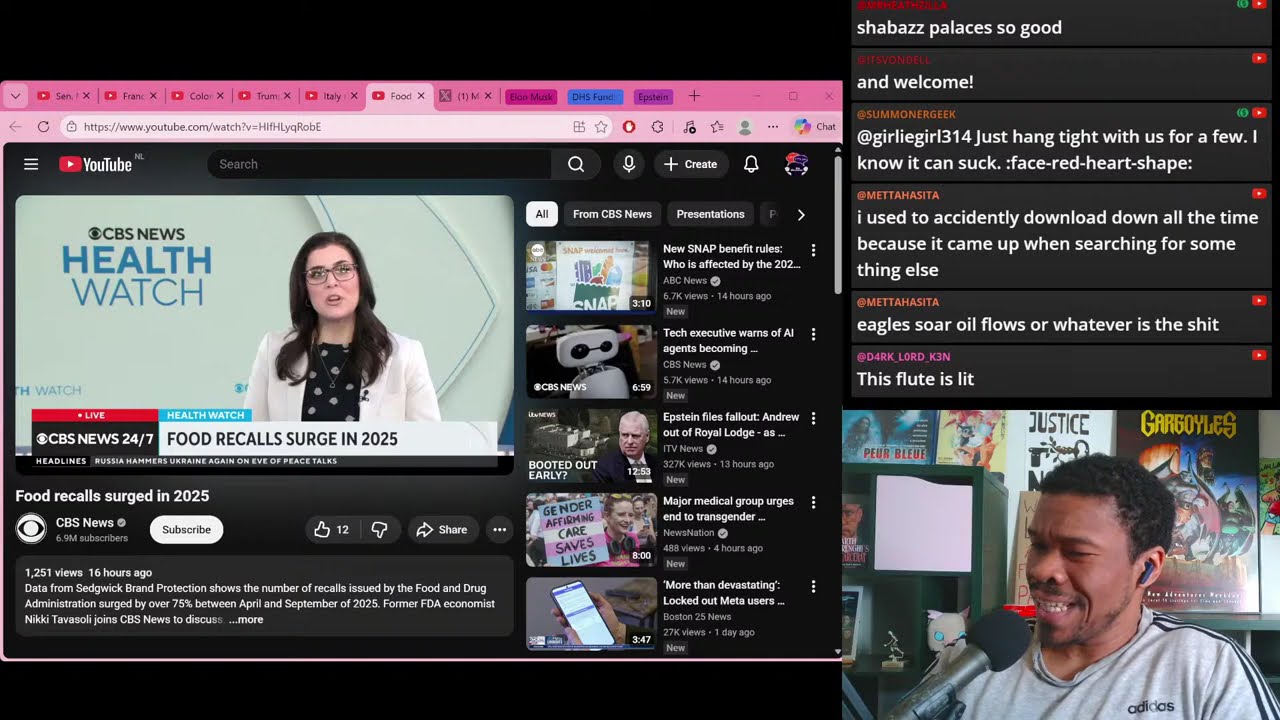The height and width of the screenshot is (720, 1280).
Task: Open options for Epstein files fallout video
Action: tap(813, 418)
